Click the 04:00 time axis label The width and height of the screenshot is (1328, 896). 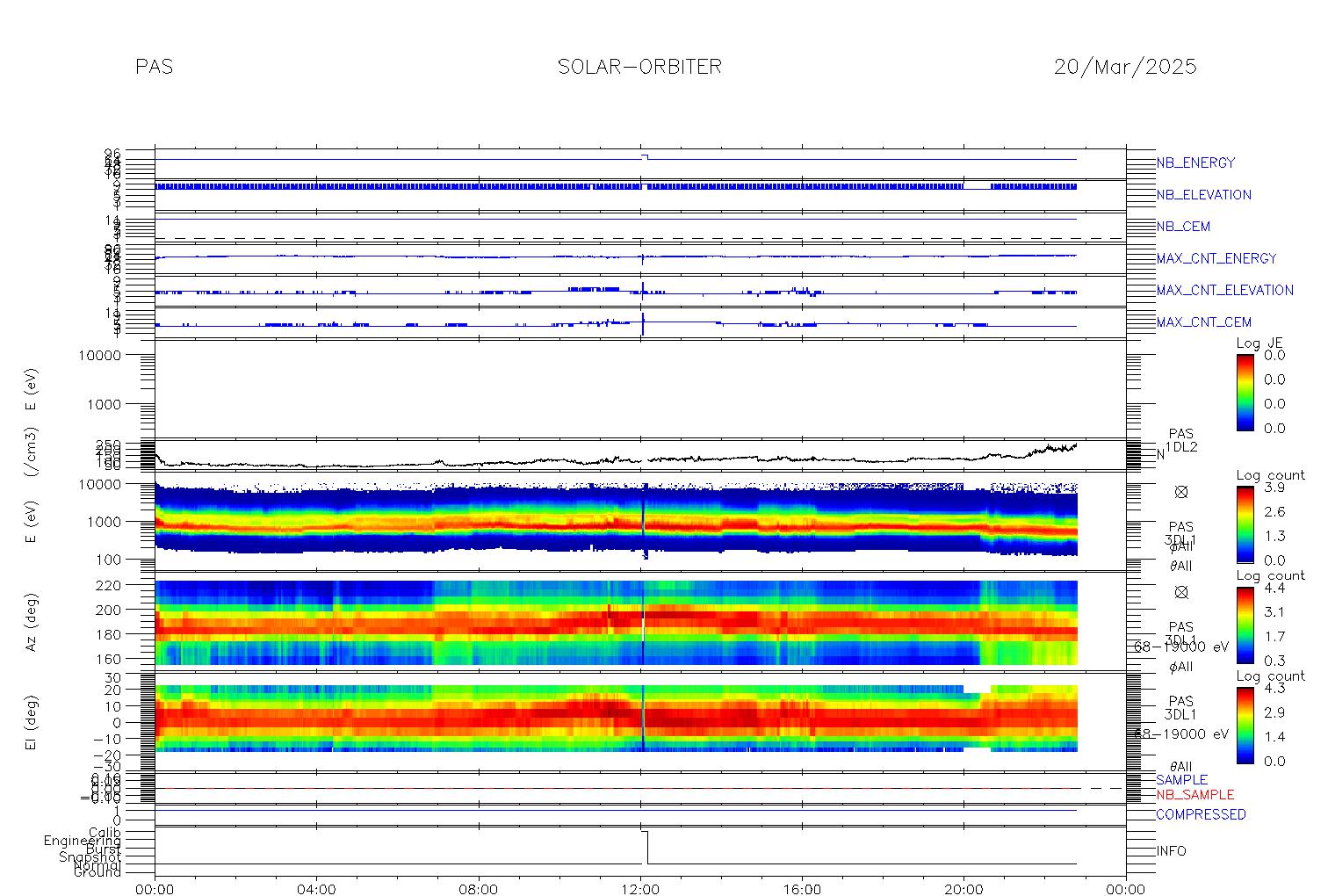pyautogui.click(x=316, y=889)
